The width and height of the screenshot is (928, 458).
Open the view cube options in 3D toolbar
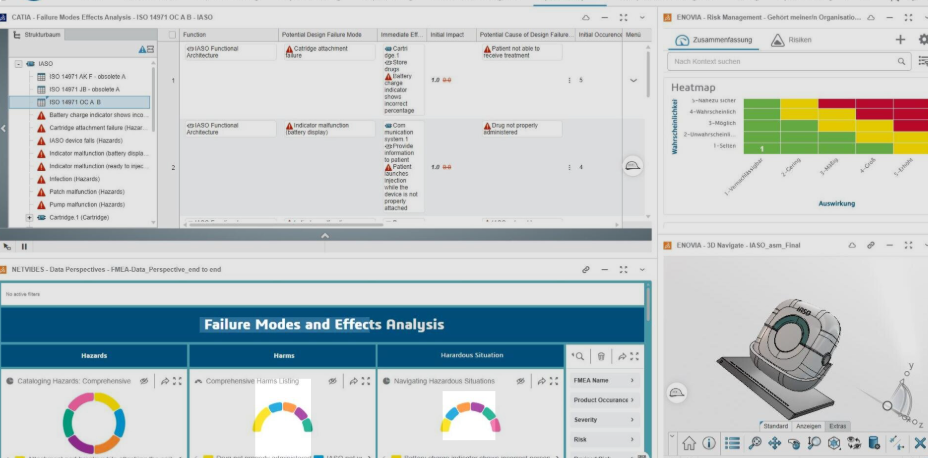(x=834, y=443)
